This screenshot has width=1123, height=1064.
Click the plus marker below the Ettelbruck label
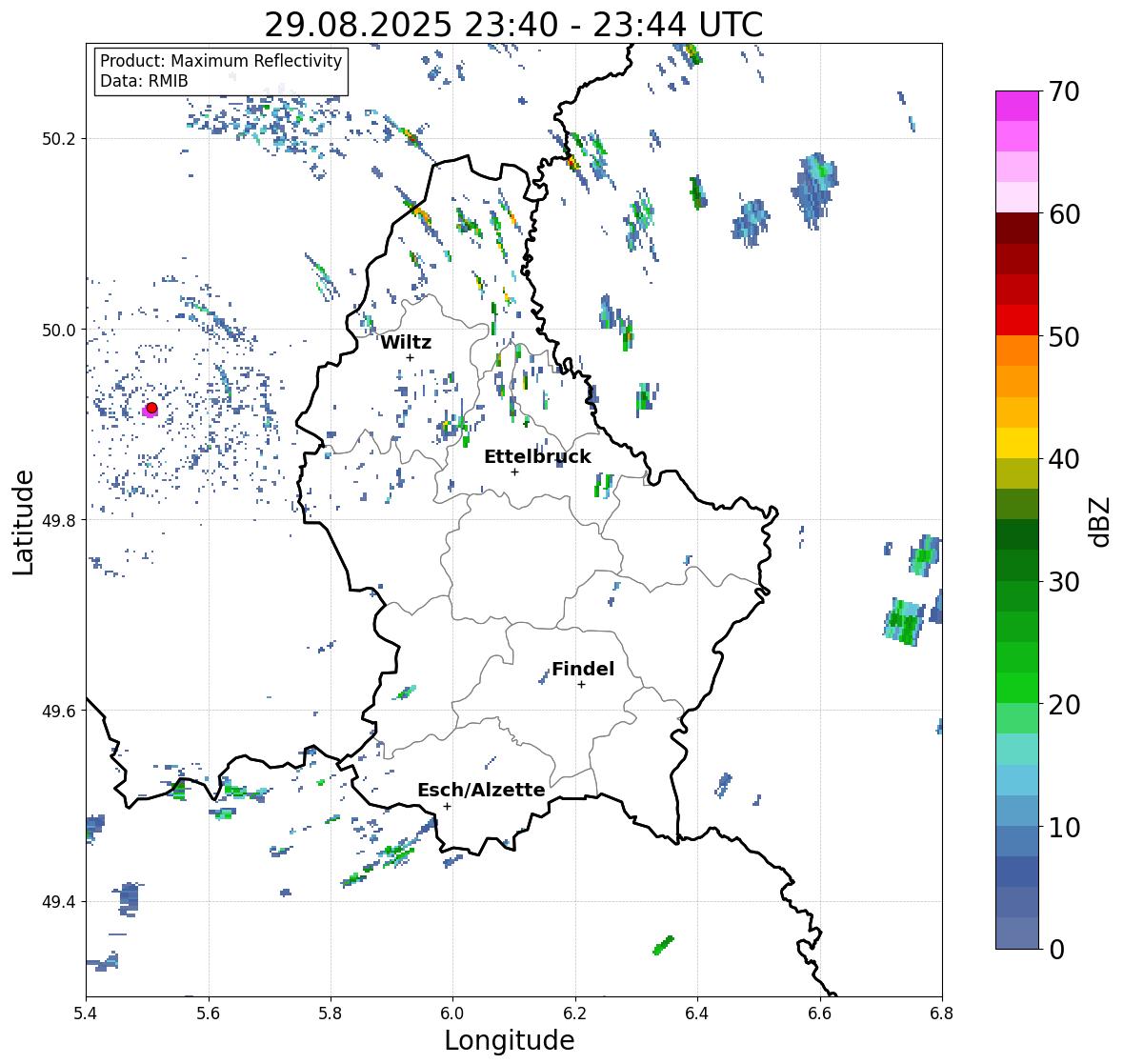(514, 472)
